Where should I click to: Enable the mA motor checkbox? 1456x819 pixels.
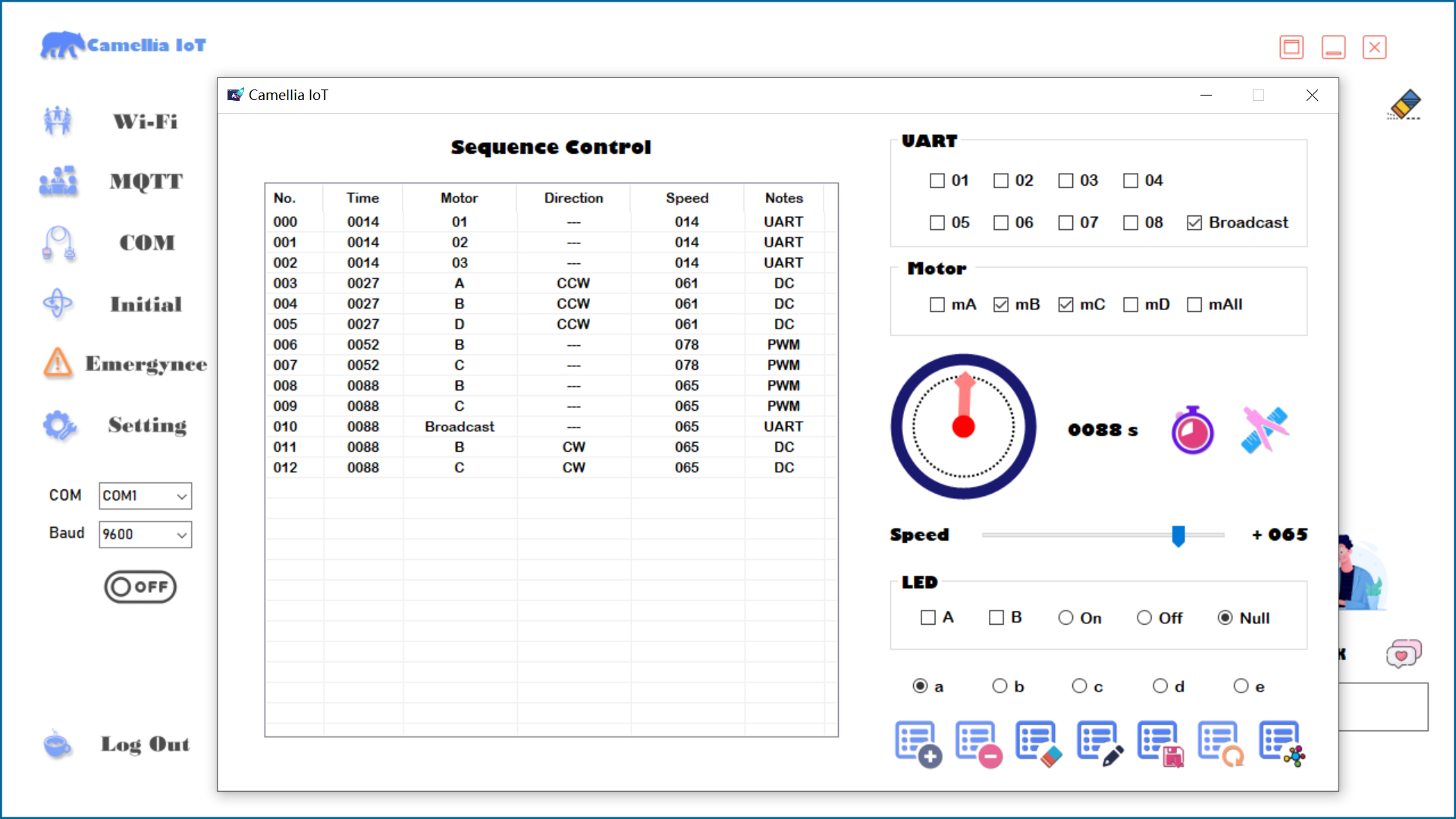coord(937,305)
